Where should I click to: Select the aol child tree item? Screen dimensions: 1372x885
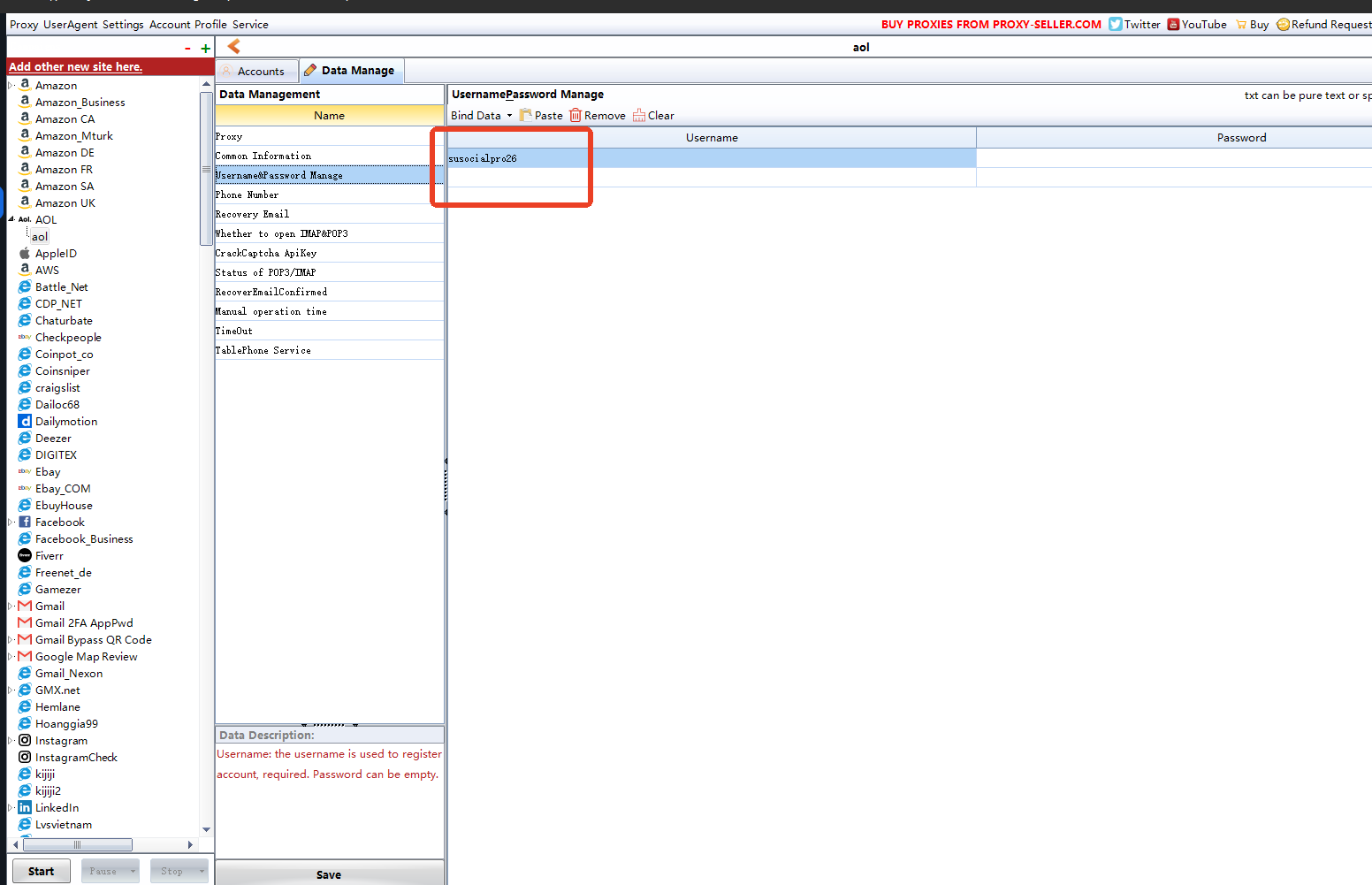[40, 236]
